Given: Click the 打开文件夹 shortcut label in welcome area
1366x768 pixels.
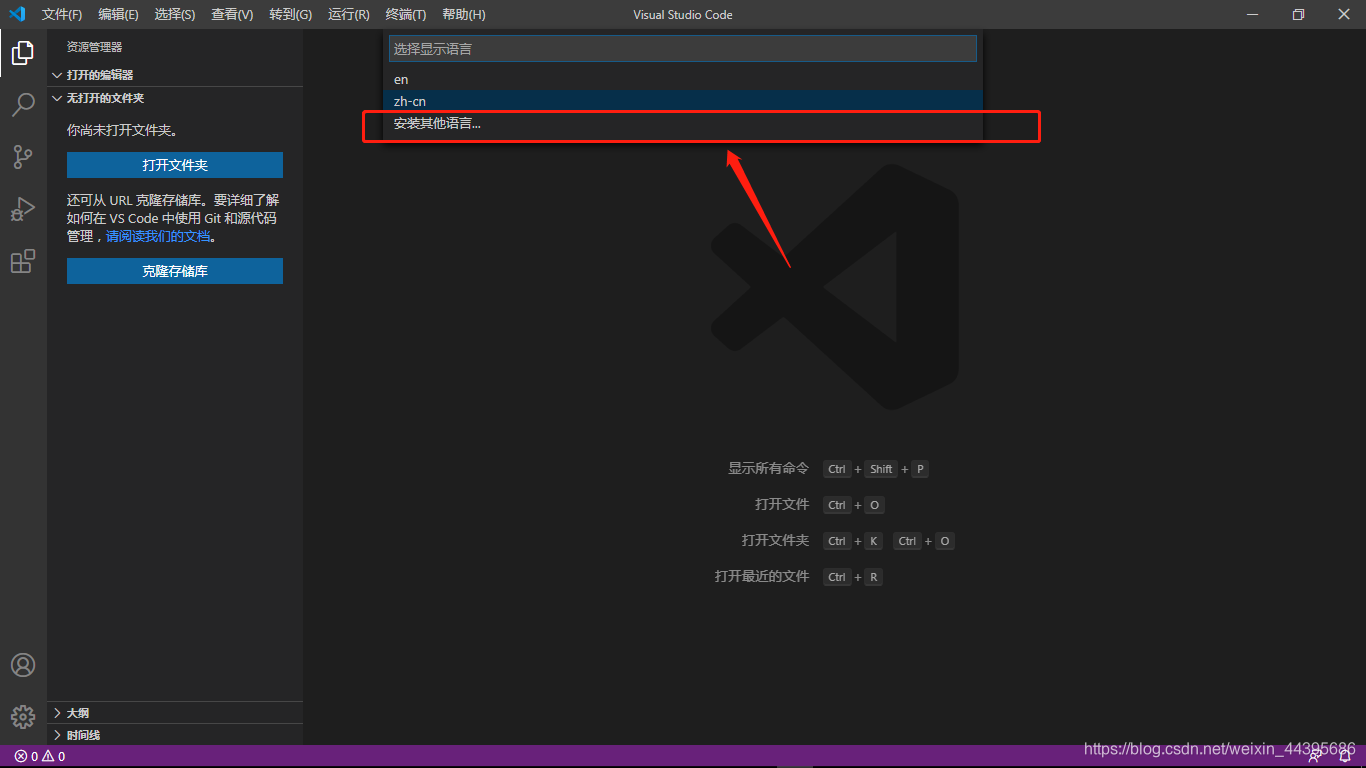Looking at the screenshot, I should [775, 540].
